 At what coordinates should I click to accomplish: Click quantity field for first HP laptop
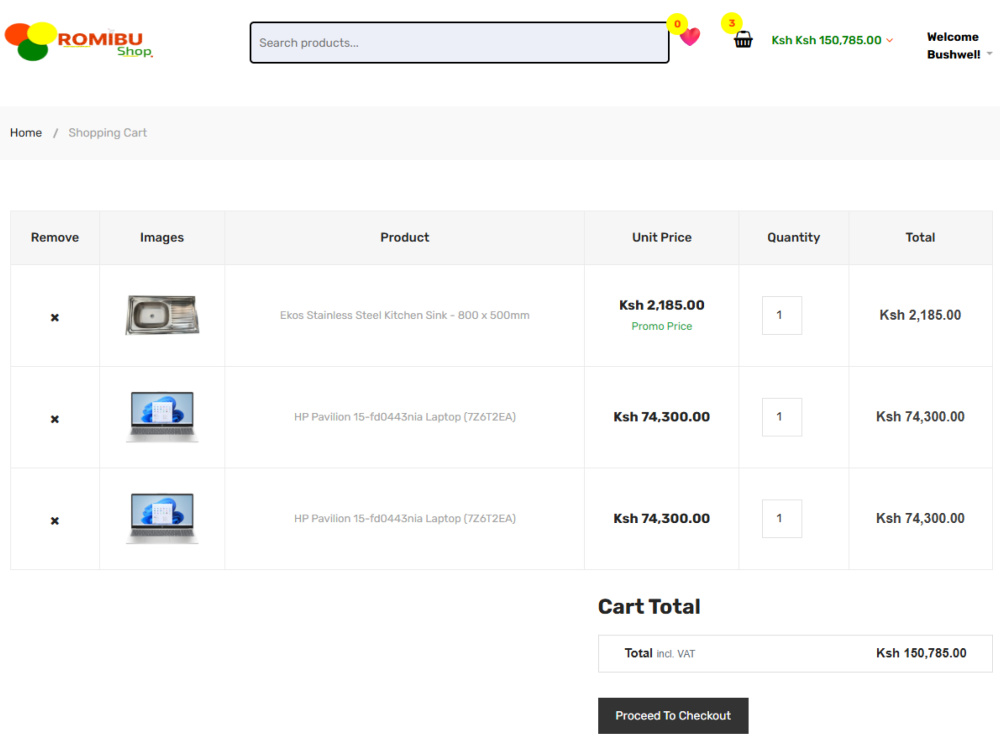click(x=782, y=417)
